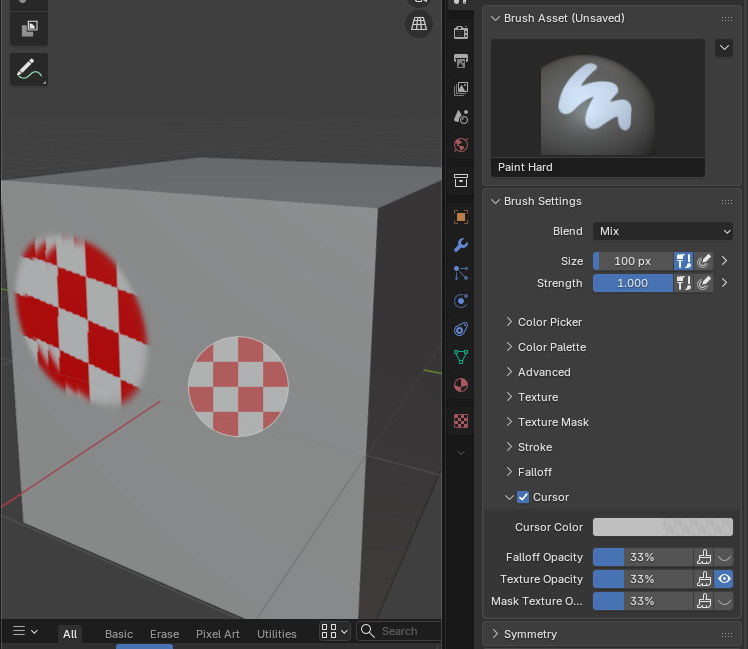The height and width of the screenshot is (649, 748).
Task: Enable the Cursor checkbox
Action: point(523,497)
